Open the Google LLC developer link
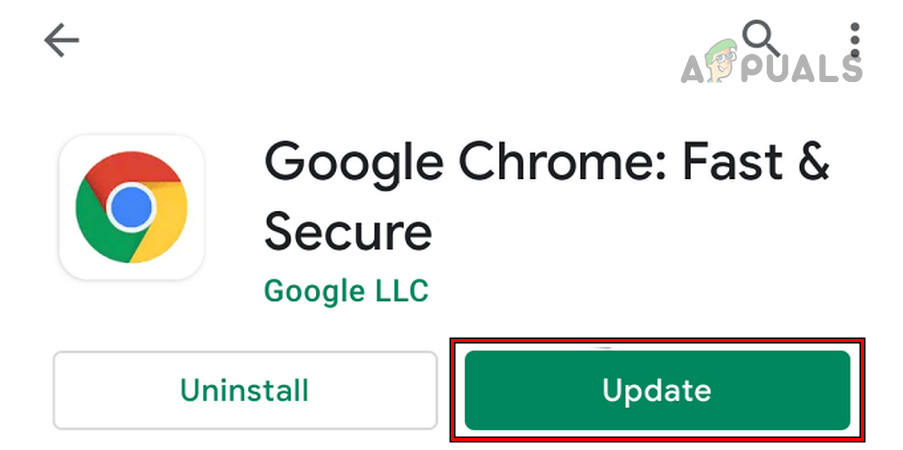 346,290
